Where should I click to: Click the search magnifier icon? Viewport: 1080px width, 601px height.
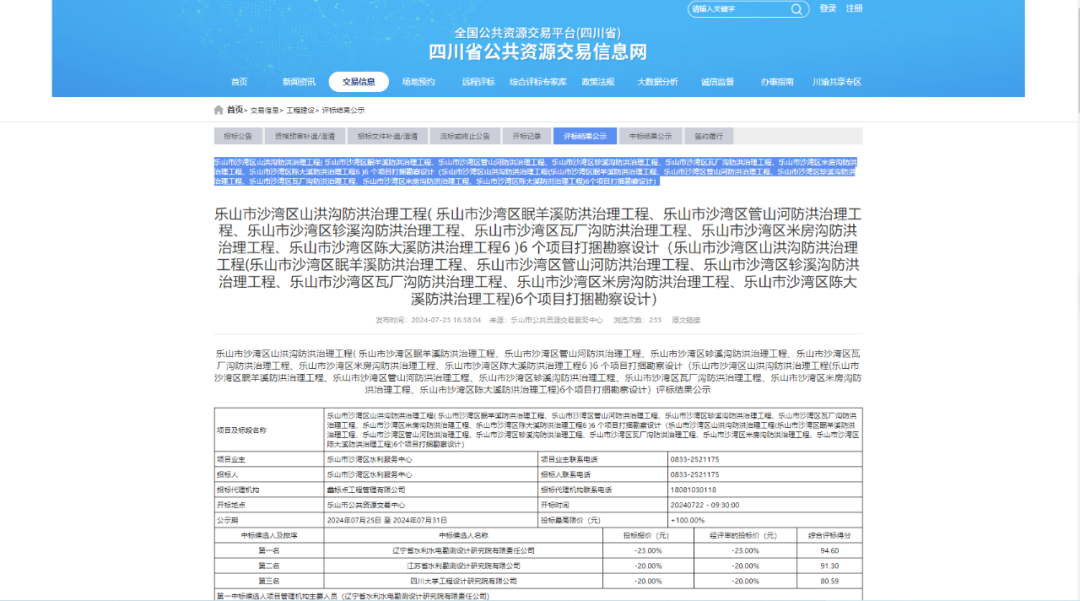click(797, 9)
